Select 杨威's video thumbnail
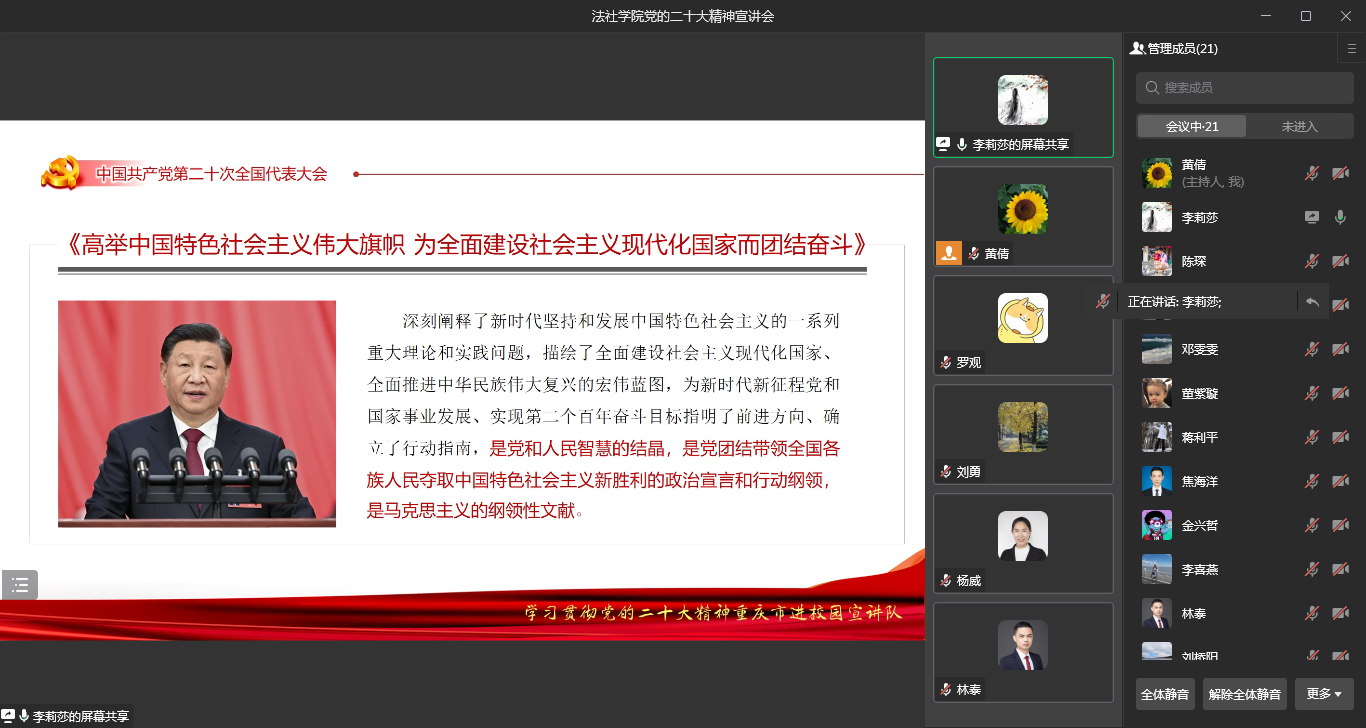This screenshot has width=1366, height=728. 1023,543
